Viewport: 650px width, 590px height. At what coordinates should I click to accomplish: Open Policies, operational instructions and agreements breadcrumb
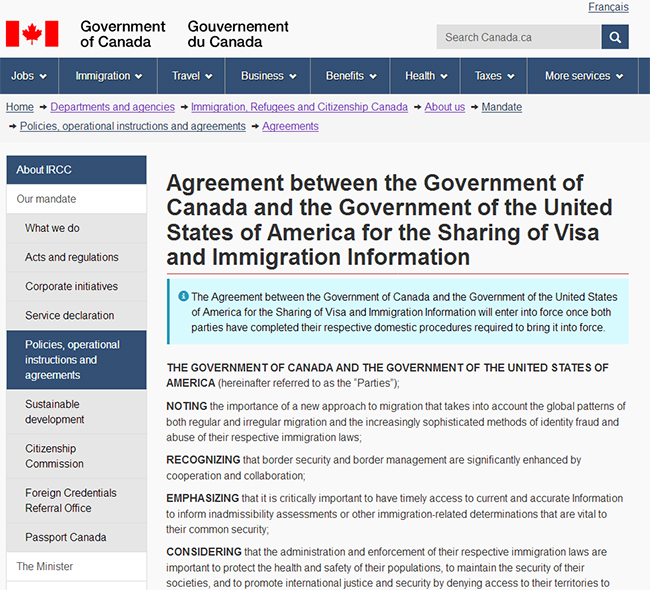point(133,126)
